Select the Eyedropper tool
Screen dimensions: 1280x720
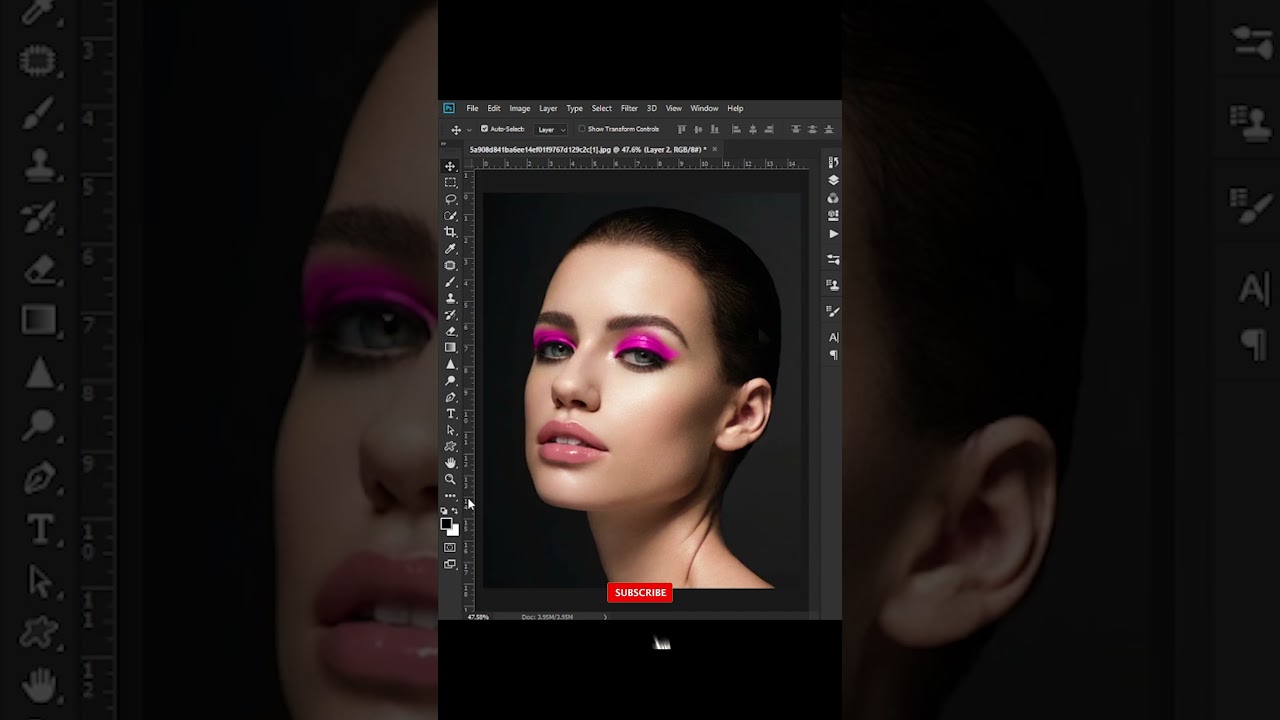point(450,249)
